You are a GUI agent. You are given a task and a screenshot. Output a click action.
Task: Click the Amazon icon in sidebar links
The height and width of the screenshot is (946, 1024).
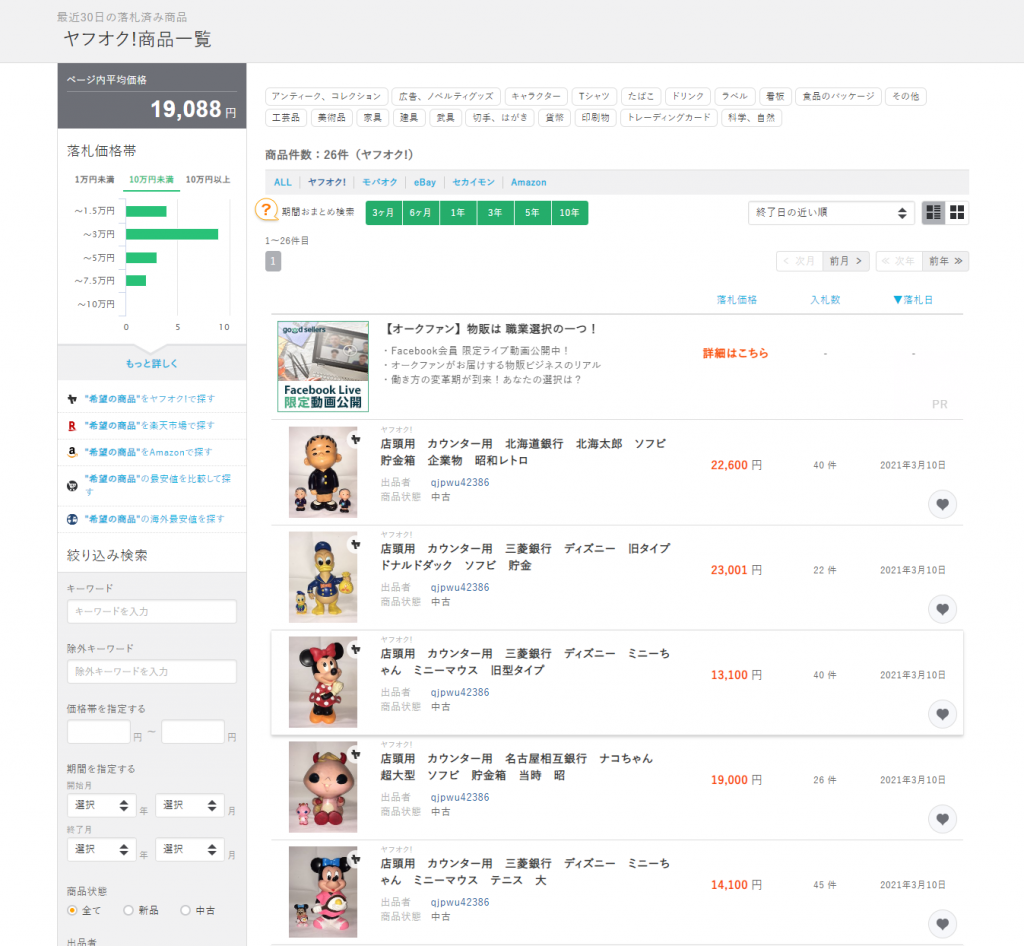[72, 452]
